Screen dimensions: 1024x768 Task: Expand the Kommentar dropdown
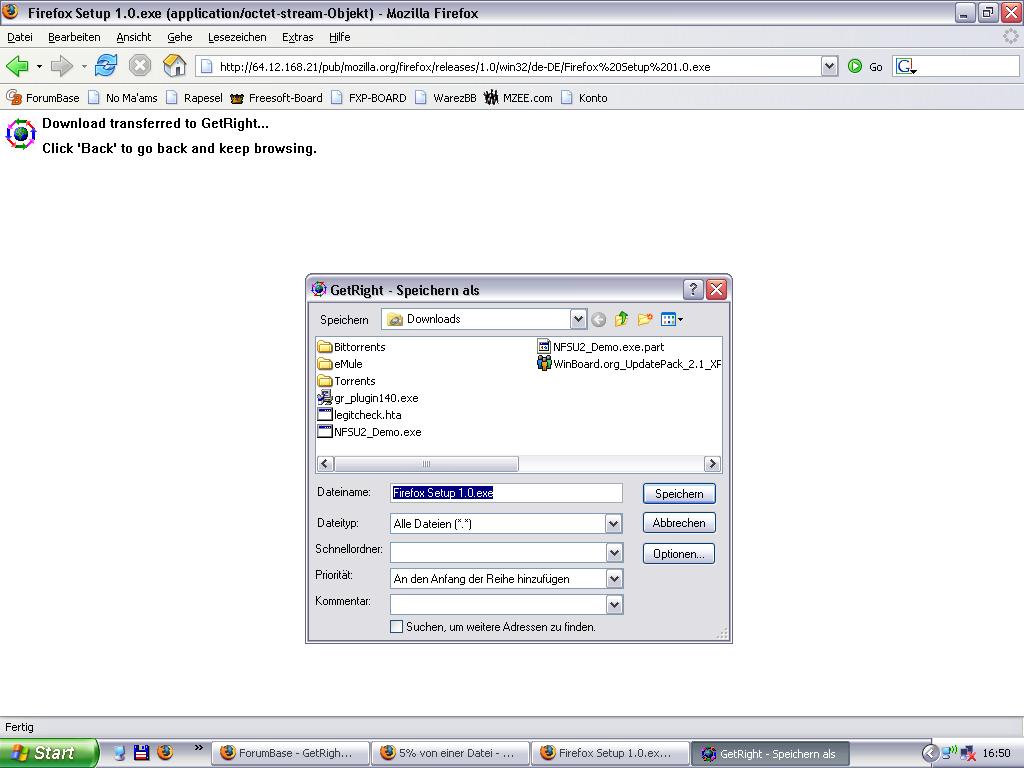(x=614, y=605)
